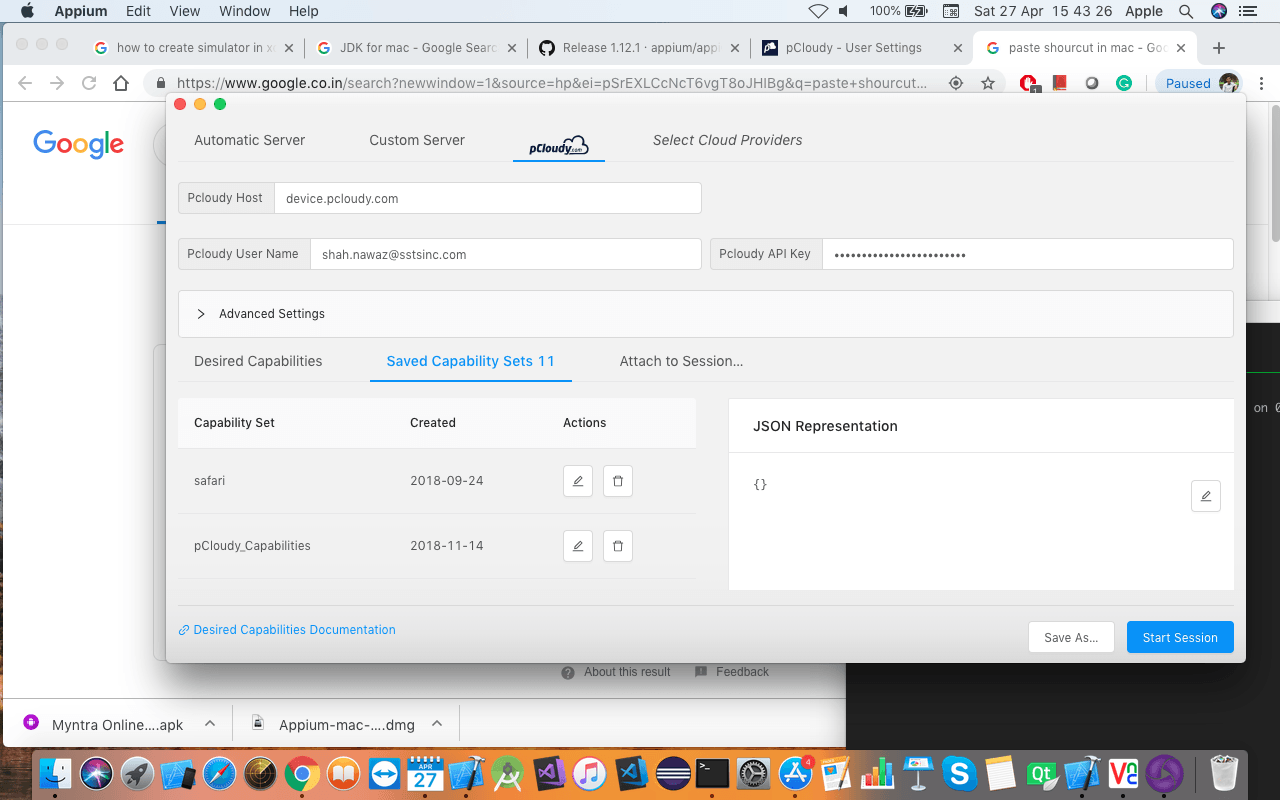This screenshot has width=1280, height=800.
Task: Open TeamViewer in the Dock
Action: (384, 774)
